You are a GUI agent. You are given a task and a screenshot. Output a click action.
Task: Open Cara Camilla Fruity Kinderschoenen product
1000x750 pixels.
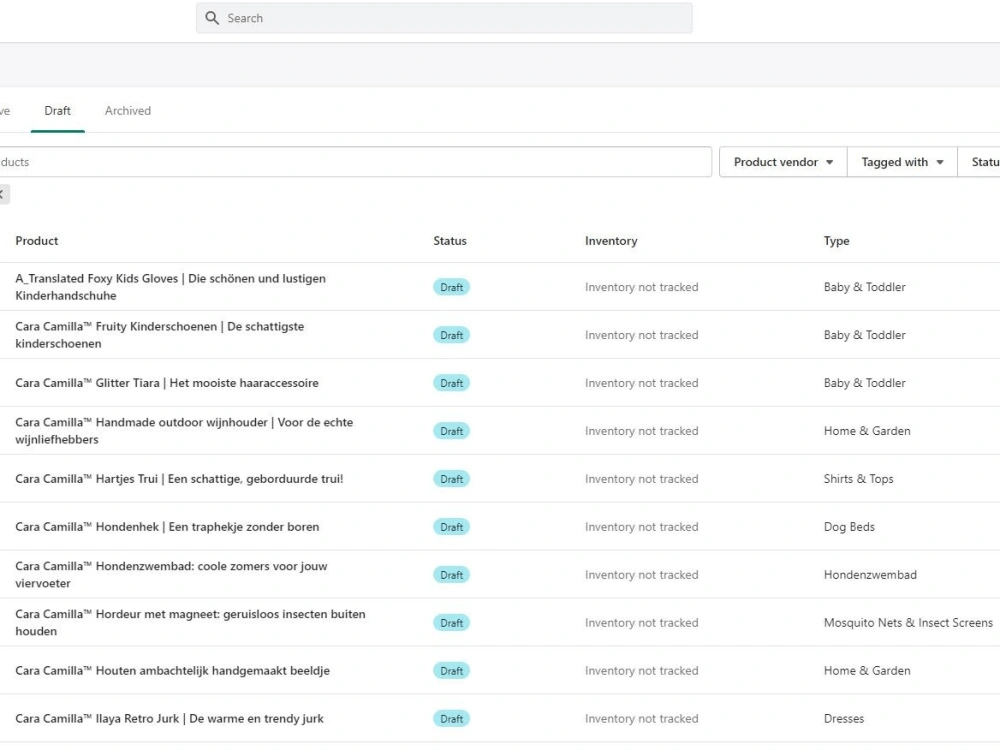pos(159,335)
